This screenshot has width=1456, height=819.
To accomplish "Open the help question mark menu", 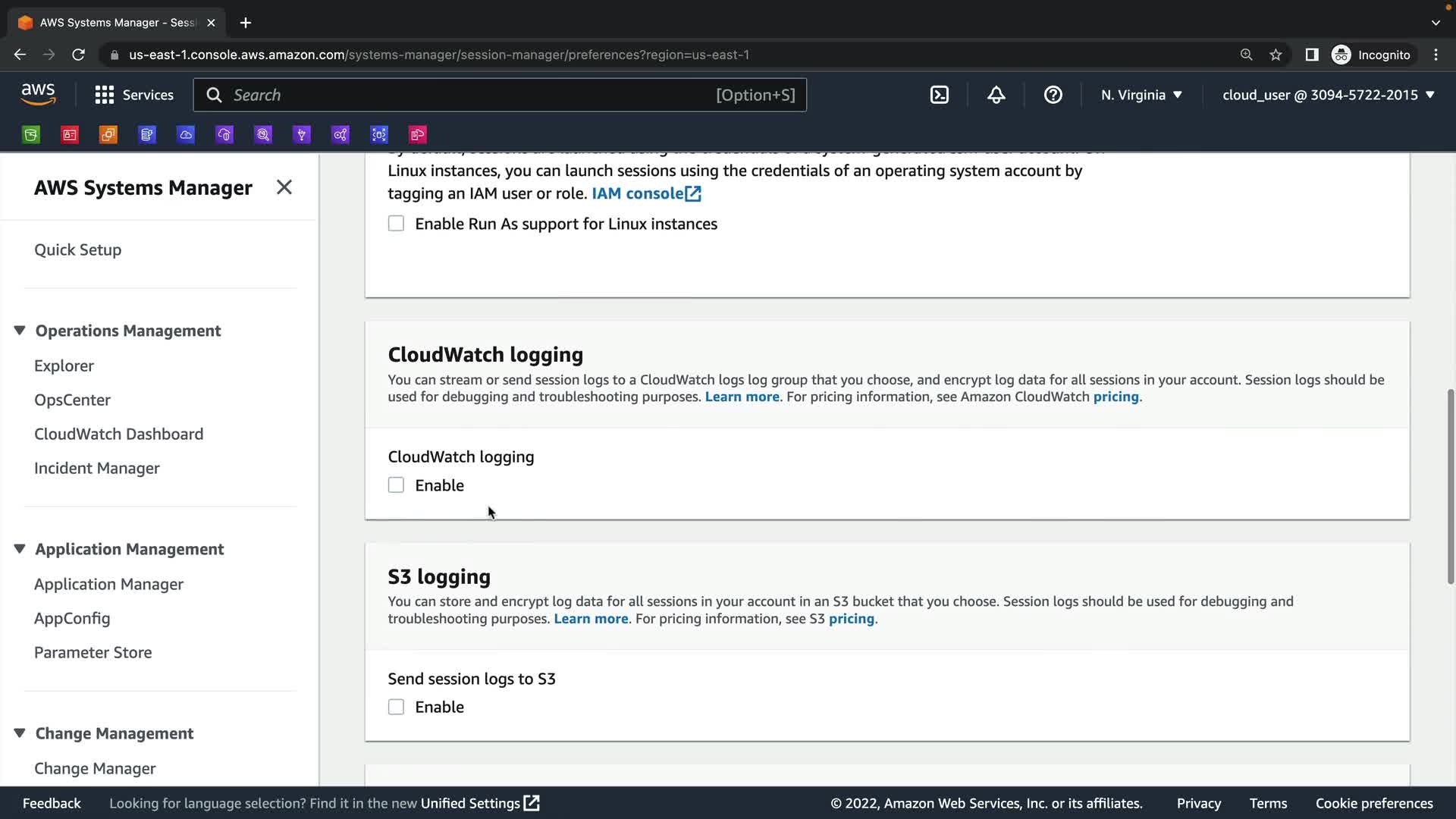I will point(1053,95).
